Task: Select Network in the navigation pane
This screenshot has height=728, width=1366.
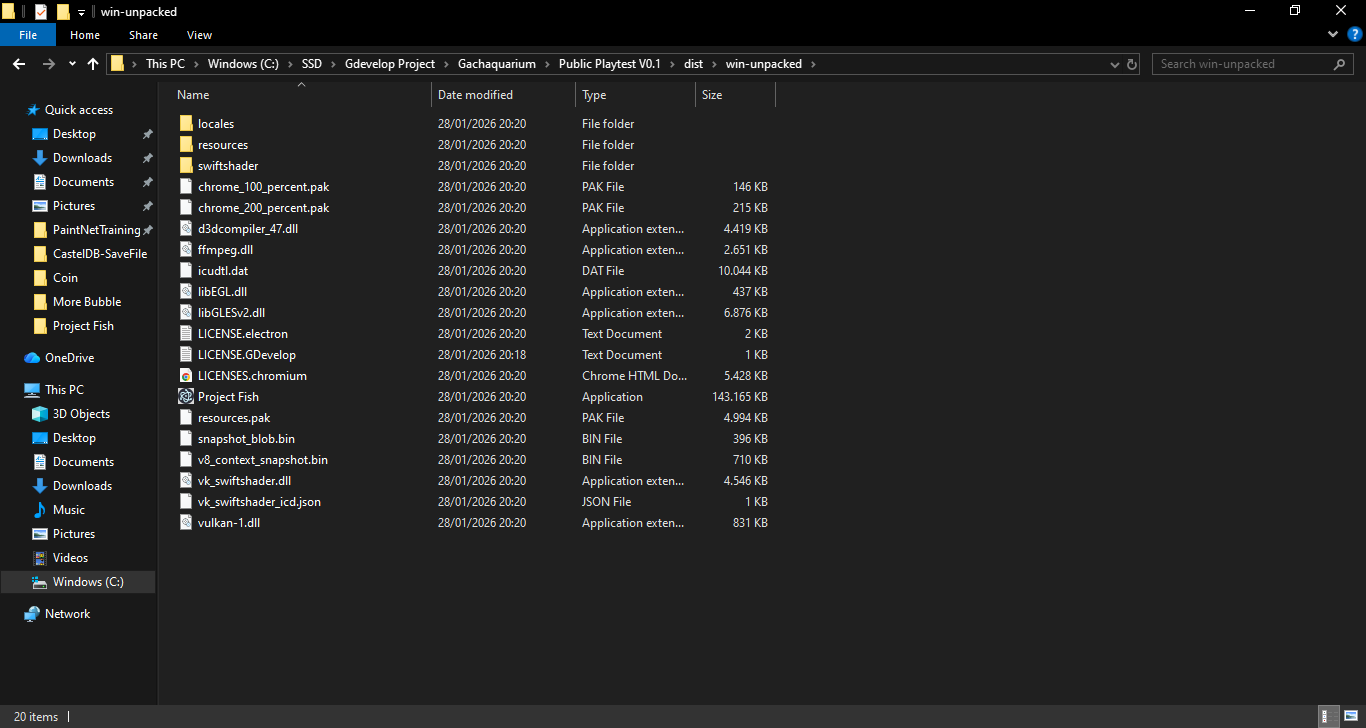Action: 67,614
